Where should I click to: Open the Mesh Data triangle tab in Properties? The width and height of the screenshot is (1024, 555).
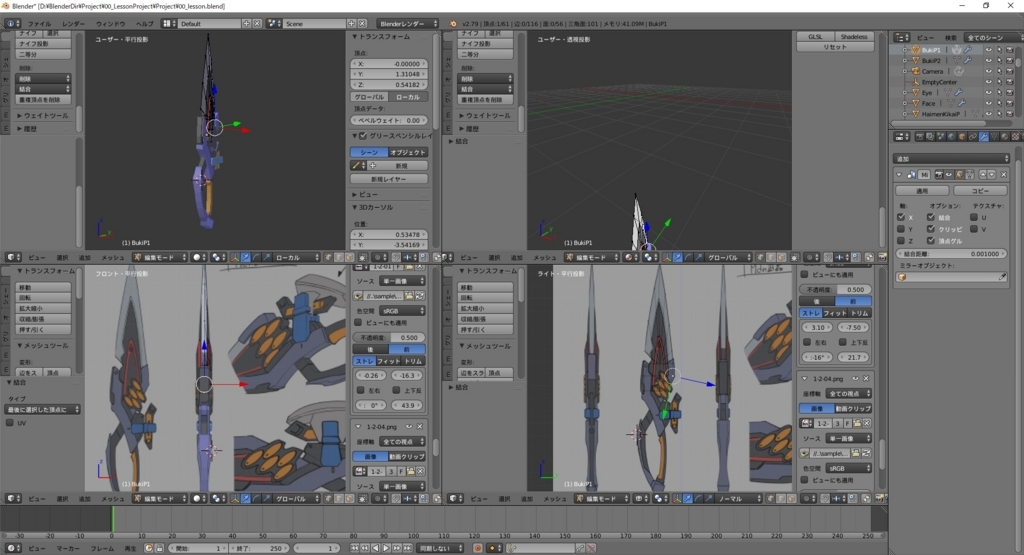point(994,136)
